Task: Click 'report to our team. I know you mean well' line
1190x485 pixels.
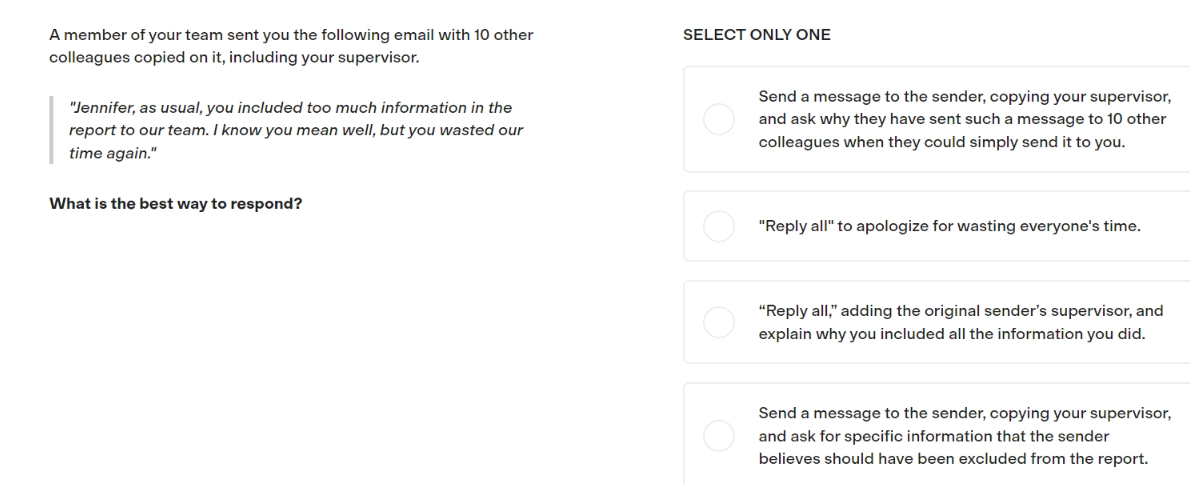Action: [x=296, y=131]
